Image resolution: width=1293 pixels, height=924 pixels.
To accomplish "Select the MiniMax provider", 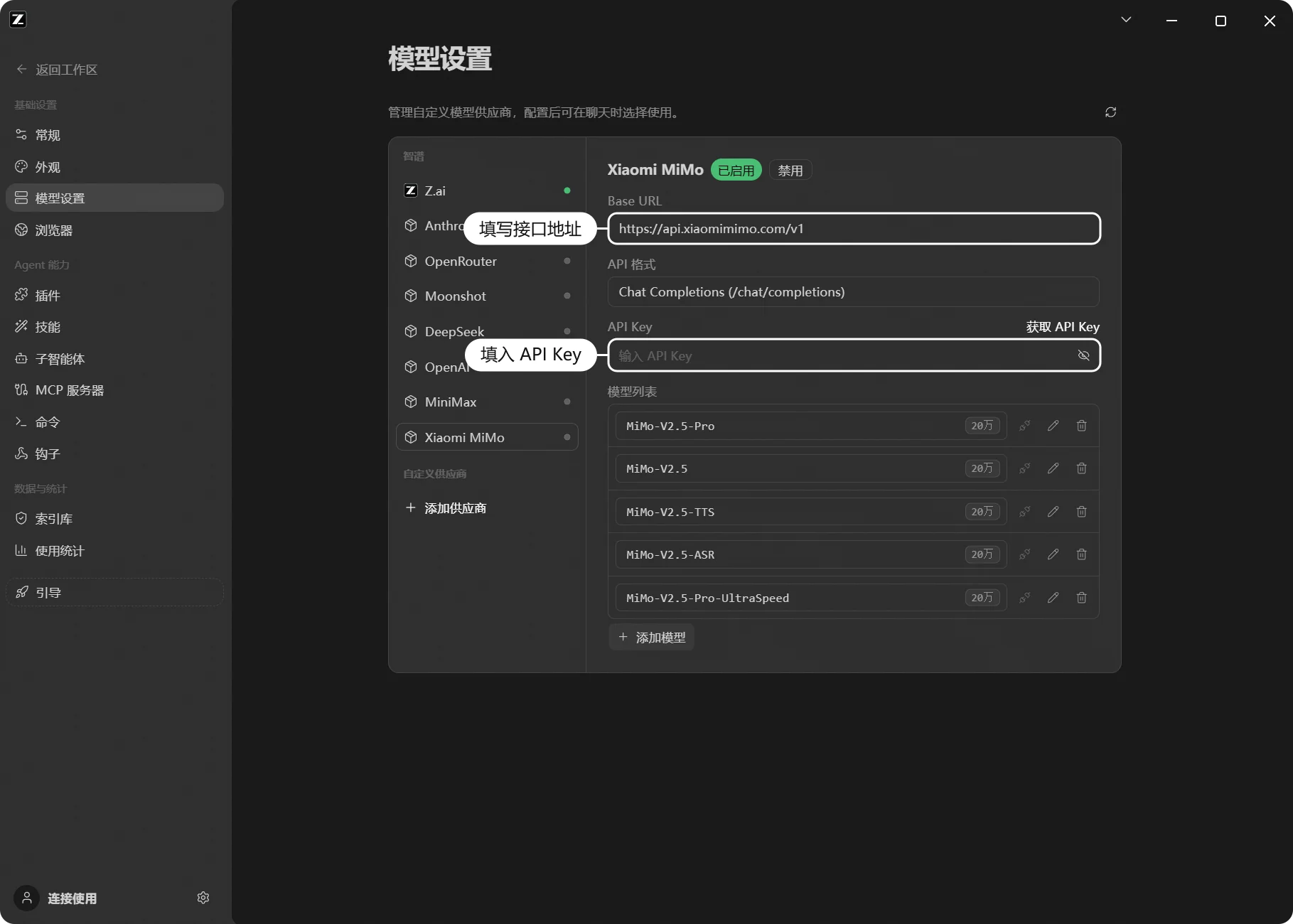I will (487, 402).
